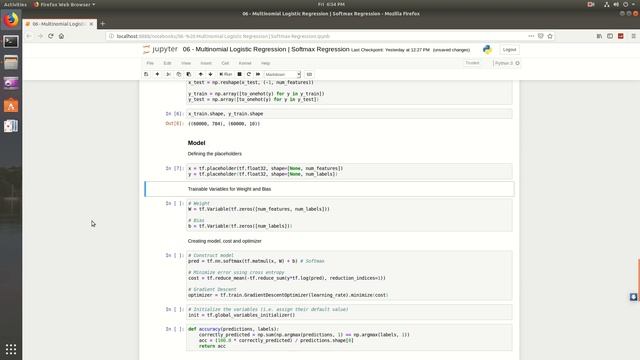Restart kernel and rerun the whole notebook

(258, 74)
